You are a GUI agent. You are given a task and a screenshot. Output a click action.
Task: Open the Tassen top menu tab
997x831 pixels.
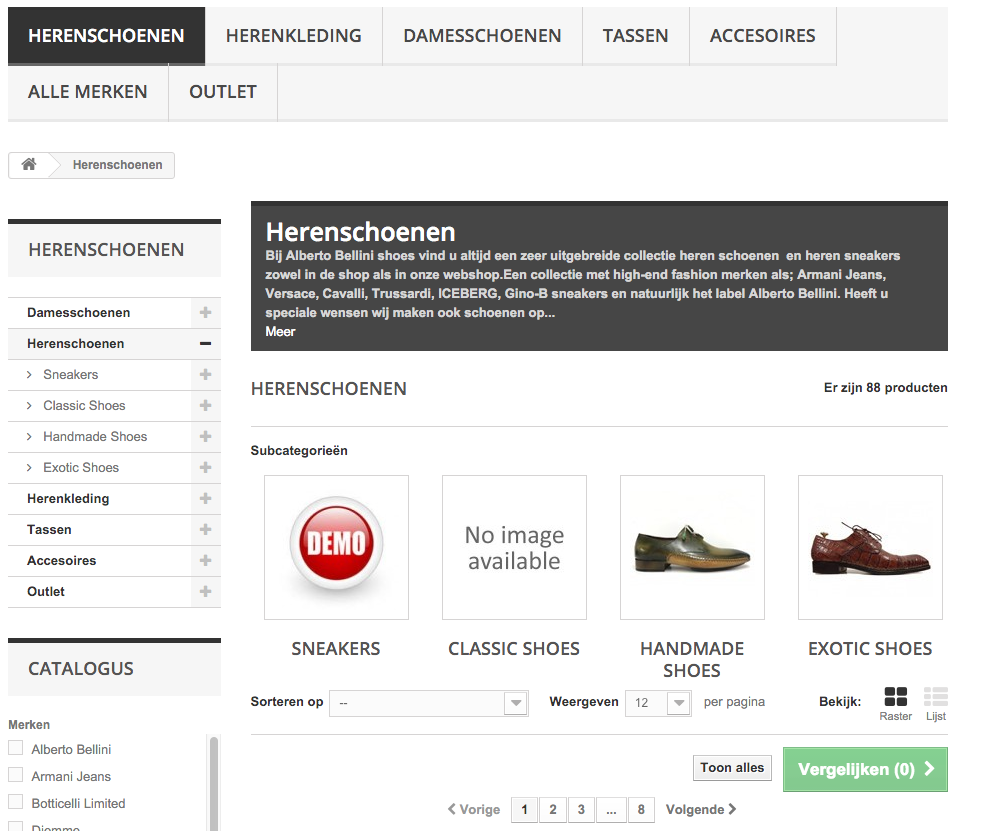(x=635, y=36)
